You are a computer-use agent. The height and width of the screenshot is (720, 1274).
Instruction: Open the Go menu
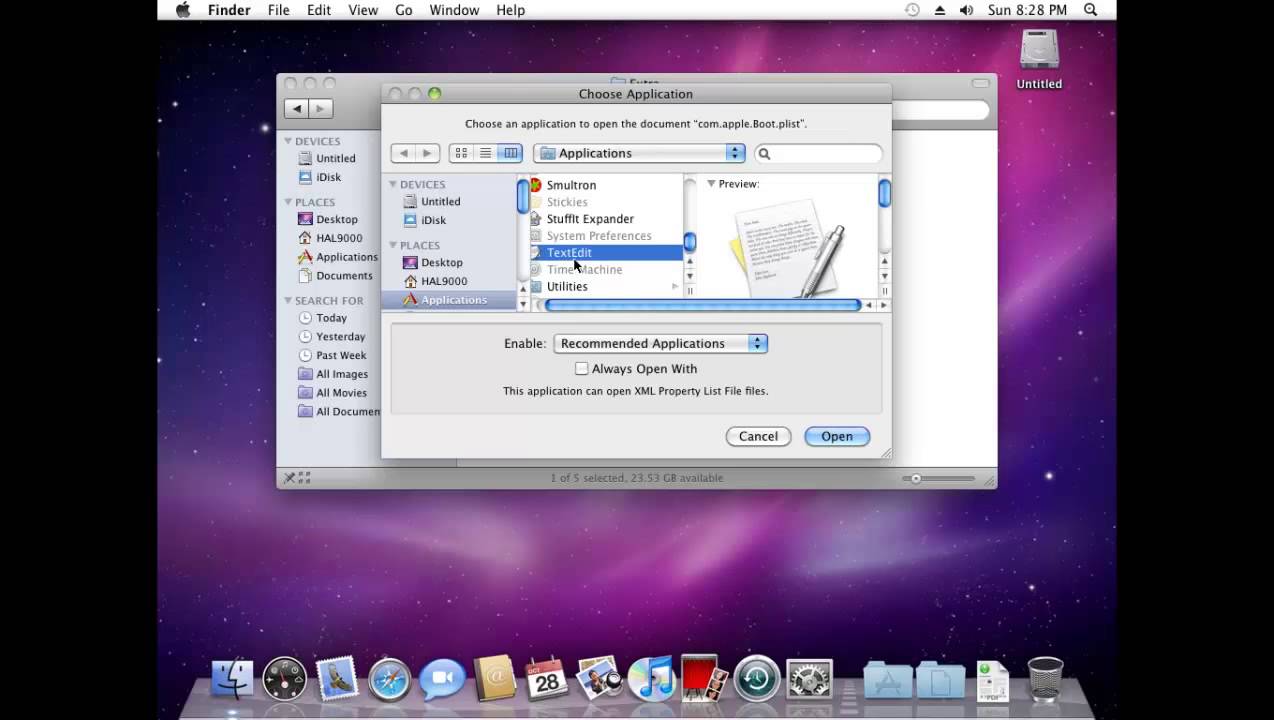pos(404,10)
